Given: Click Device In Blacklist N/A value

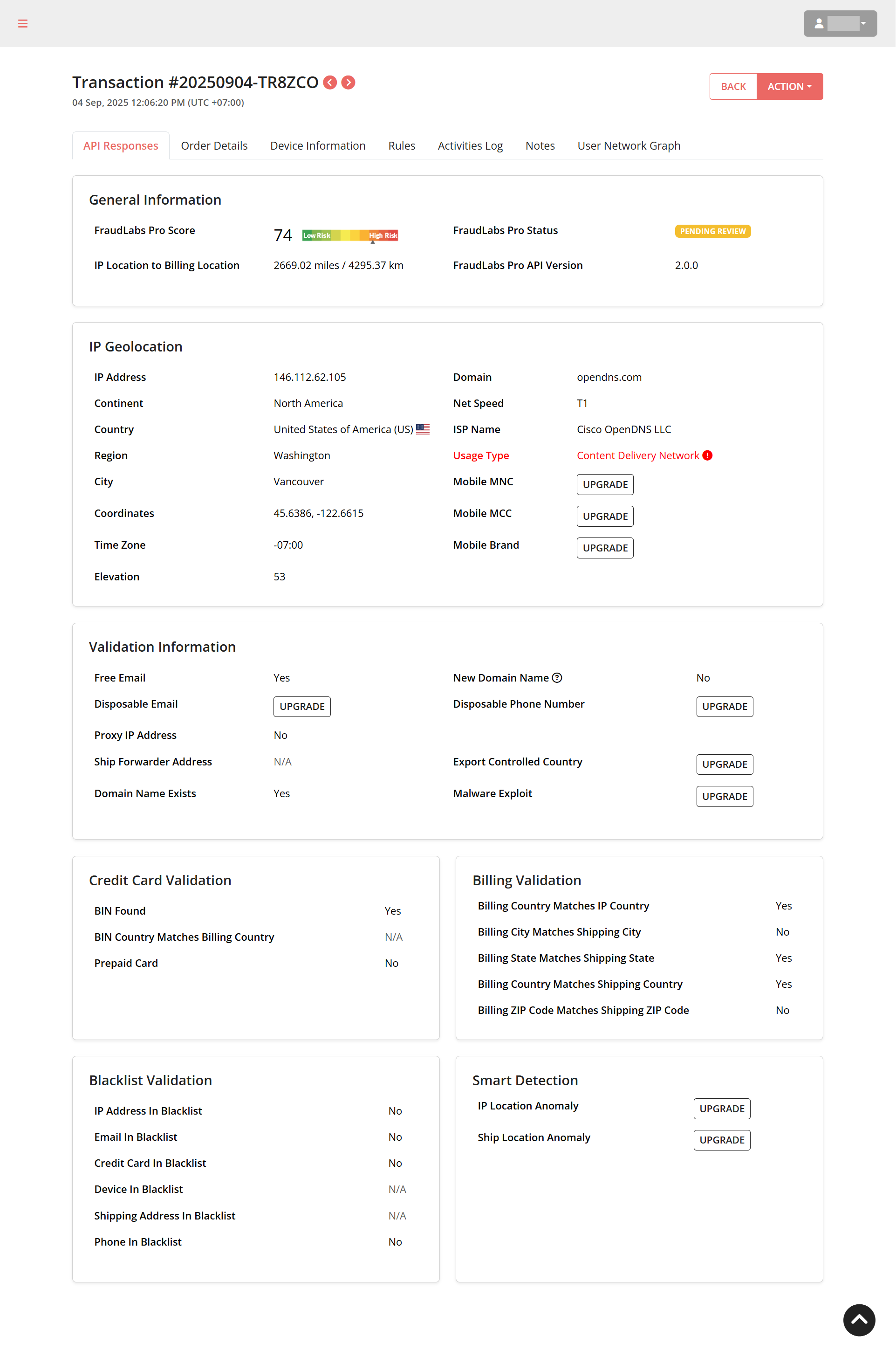Looking at the screenshot, I should (x=397, y=1190).
